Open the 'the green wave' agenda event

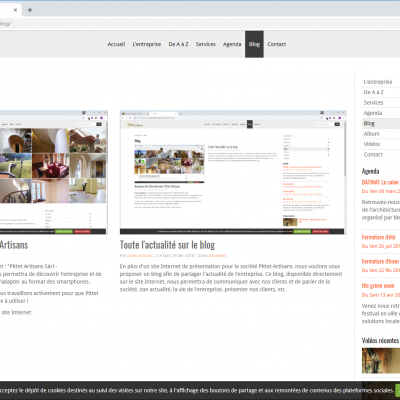pos(378,286)
